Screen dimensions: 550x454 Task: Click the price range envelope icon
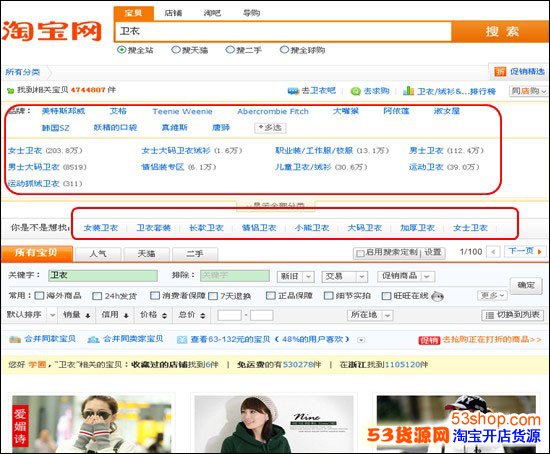(x=182, y=340)
